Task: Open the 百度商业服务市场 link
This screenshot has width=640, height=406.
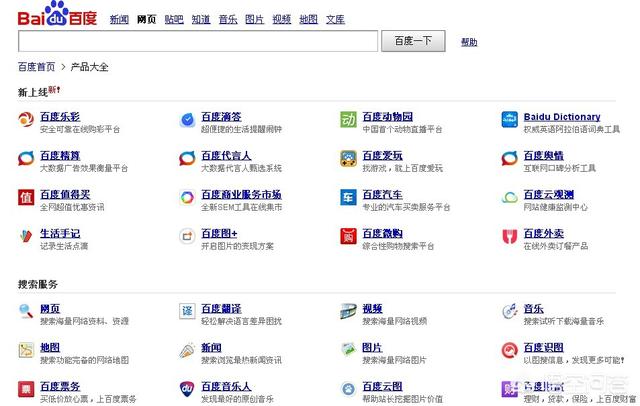Action: pyautogui.click(x=241, y=195)
